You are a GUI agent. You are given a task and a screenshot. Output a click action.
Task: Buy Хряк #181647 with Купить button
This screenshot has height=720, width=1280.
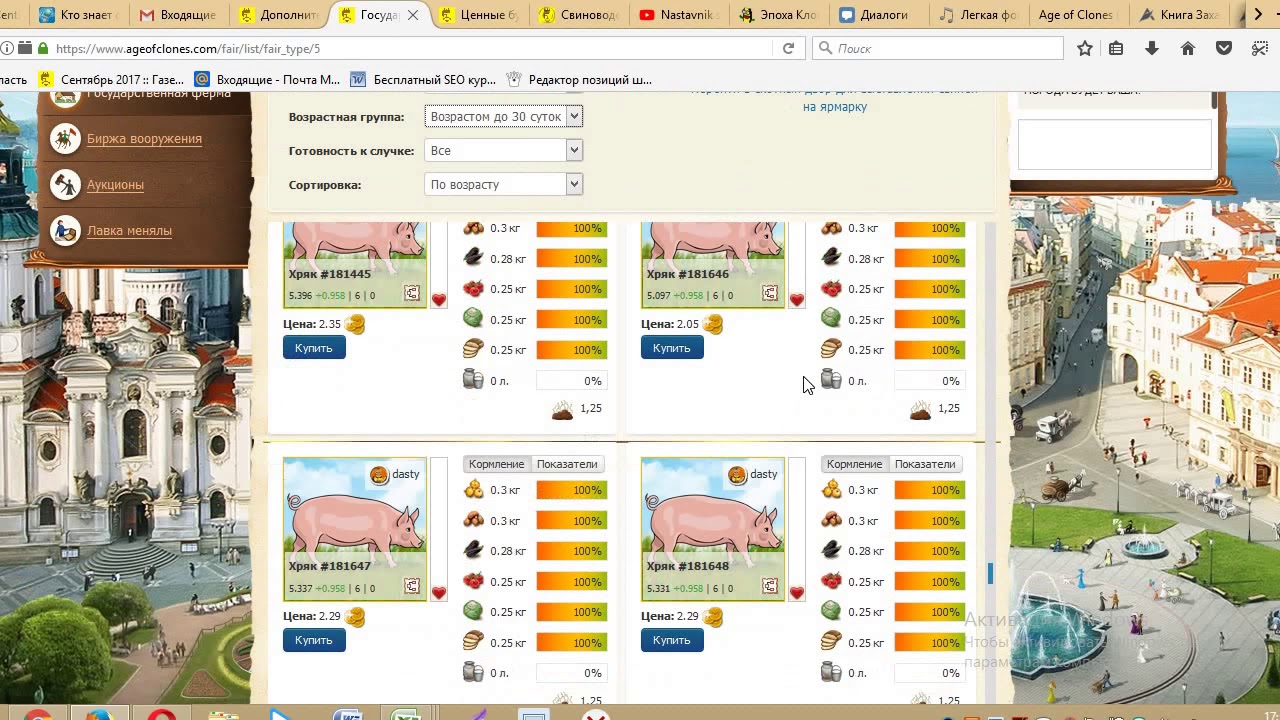[314, 640]
